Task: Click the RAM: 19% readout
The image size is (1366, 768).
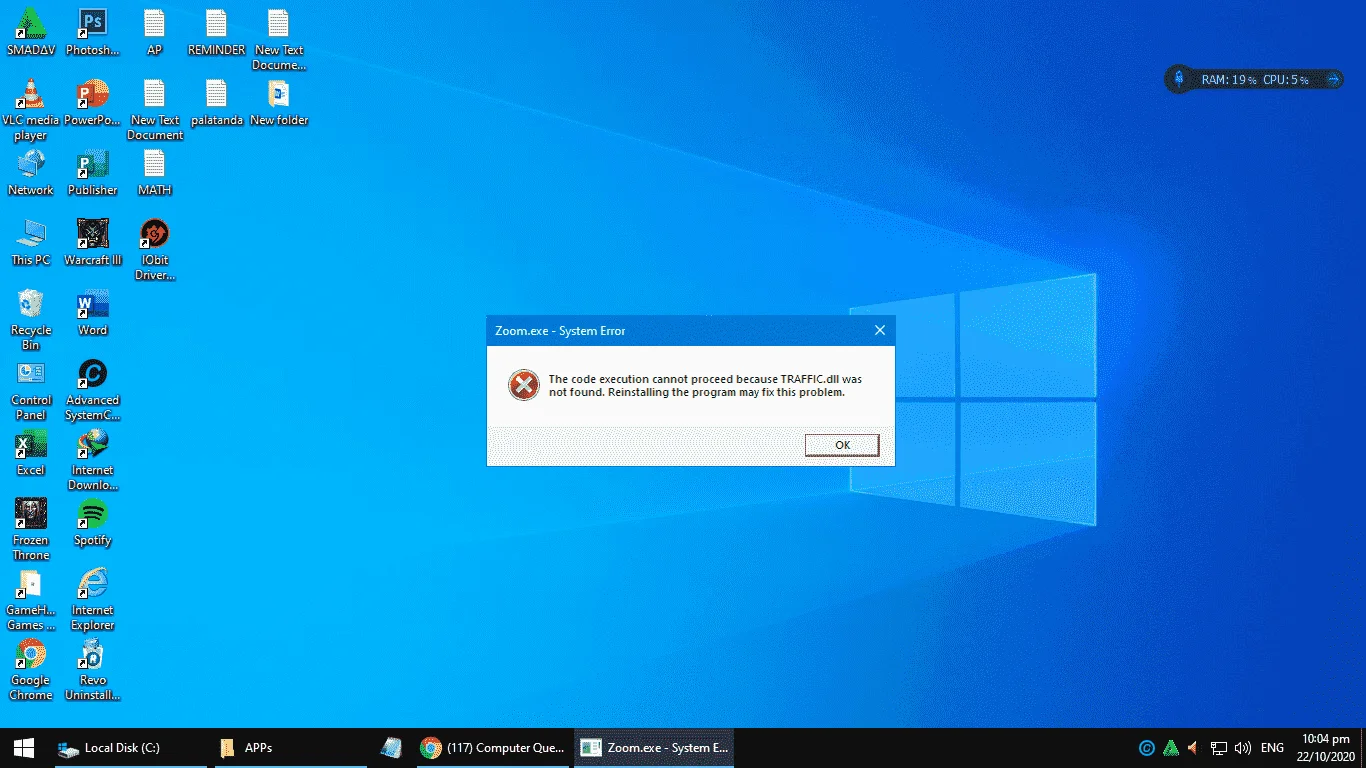Action: point(1228,79)
